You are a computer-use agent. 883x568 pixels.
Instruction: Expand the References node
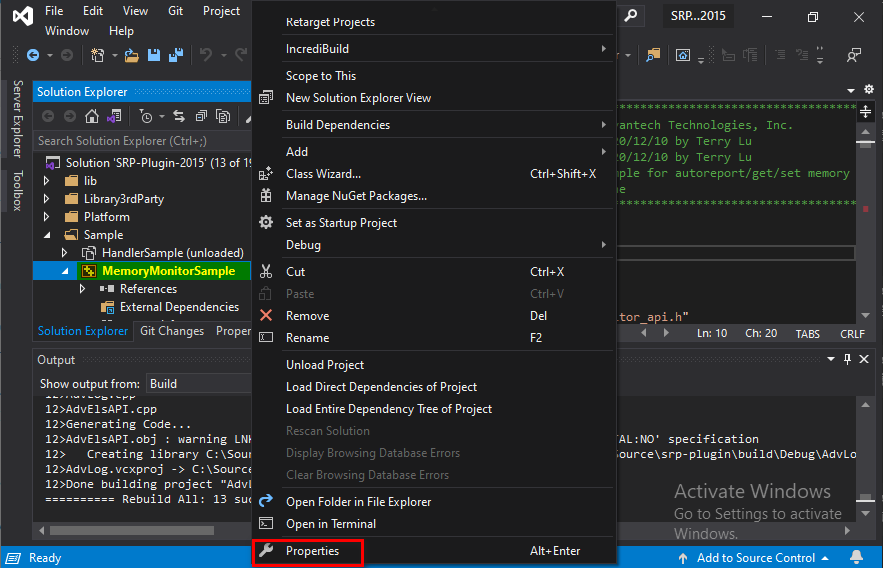82,289
